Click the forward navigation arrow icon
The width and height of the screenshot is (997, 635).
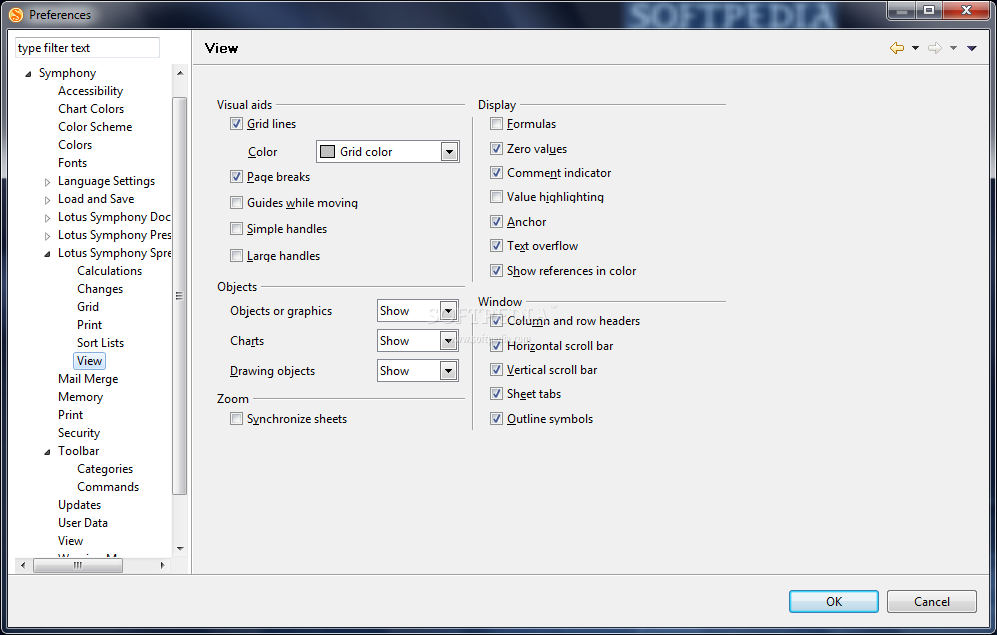[x=935, y=48]
